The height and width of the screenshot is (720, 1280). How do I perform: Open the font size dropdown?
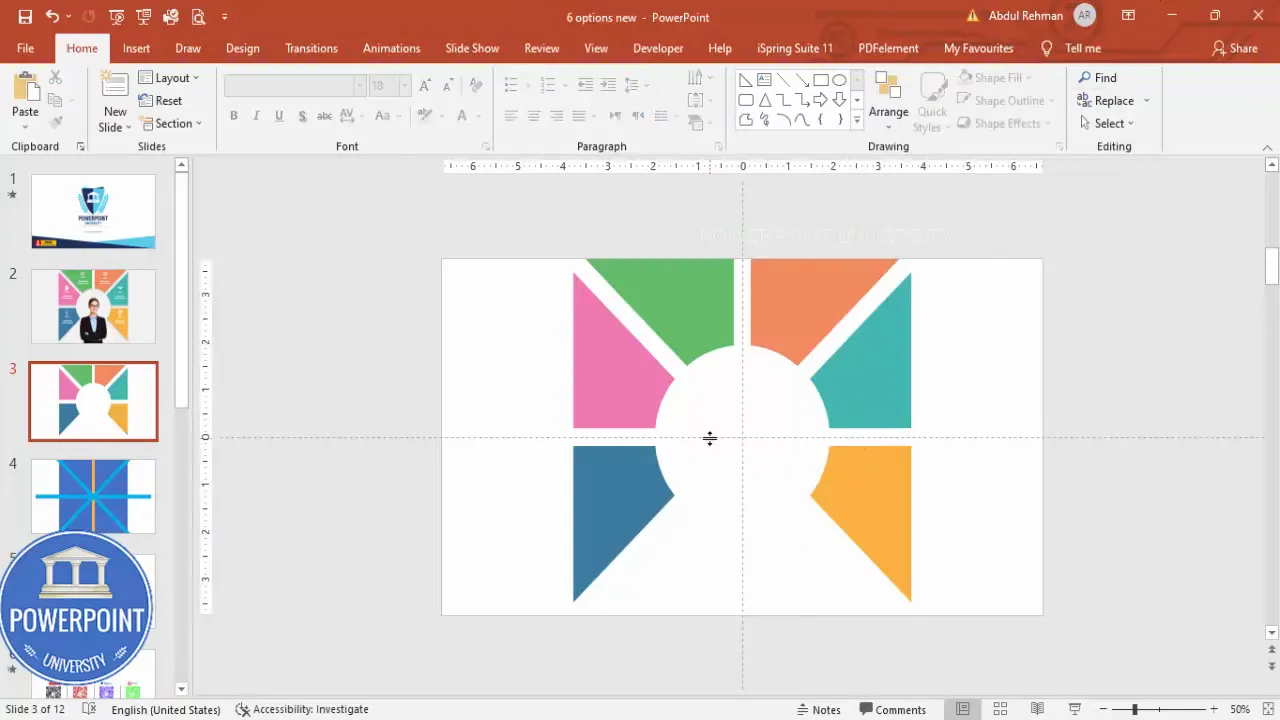[x=405, y=86]
